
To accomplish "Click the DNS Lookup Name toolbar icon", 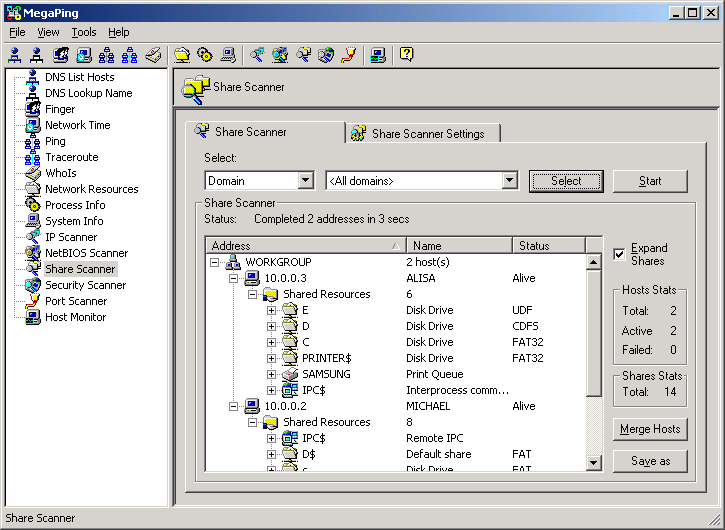I will tap(37, 55).
